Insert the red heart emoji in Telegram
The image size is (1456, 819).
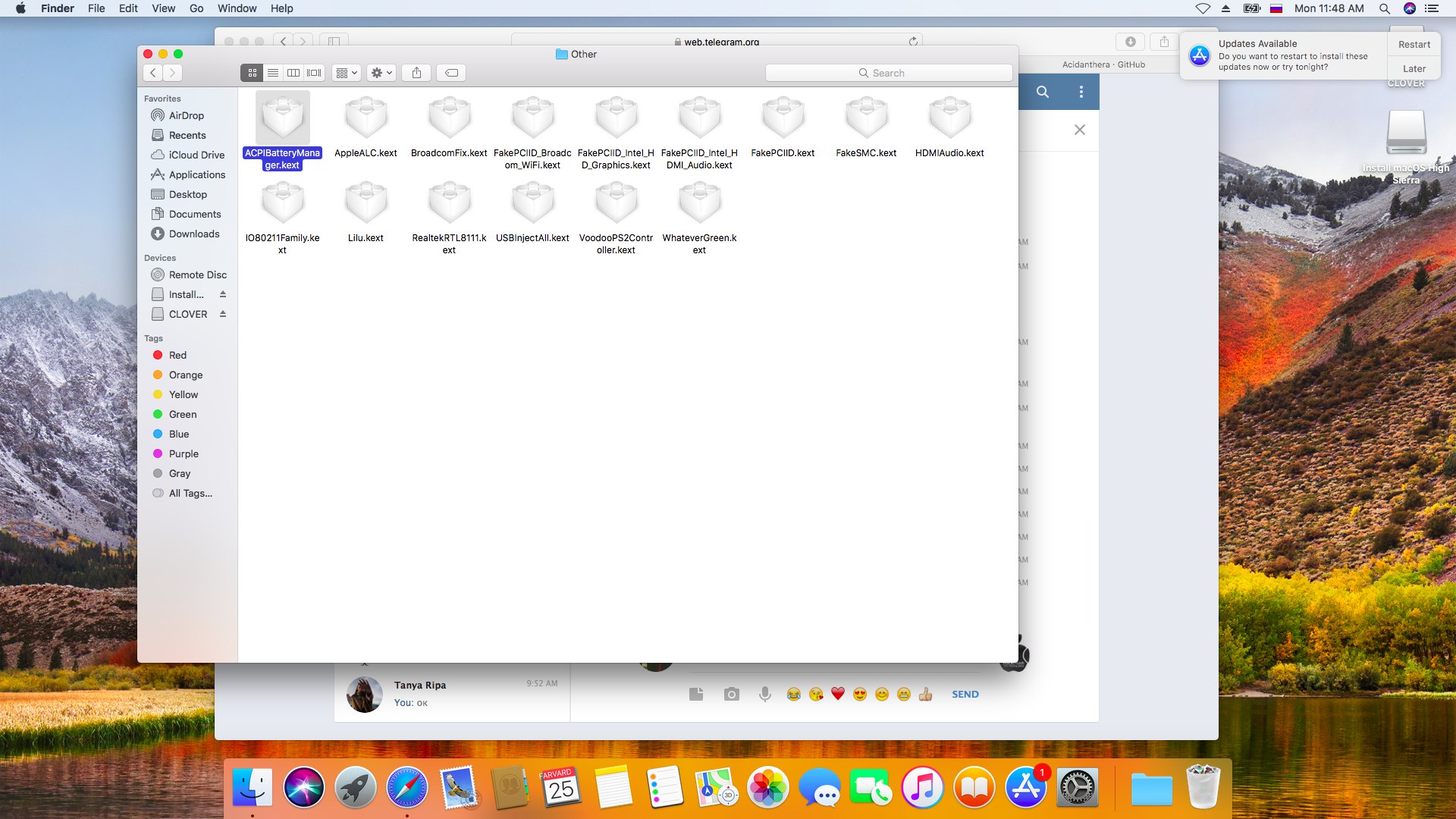[x=838, y=694]
